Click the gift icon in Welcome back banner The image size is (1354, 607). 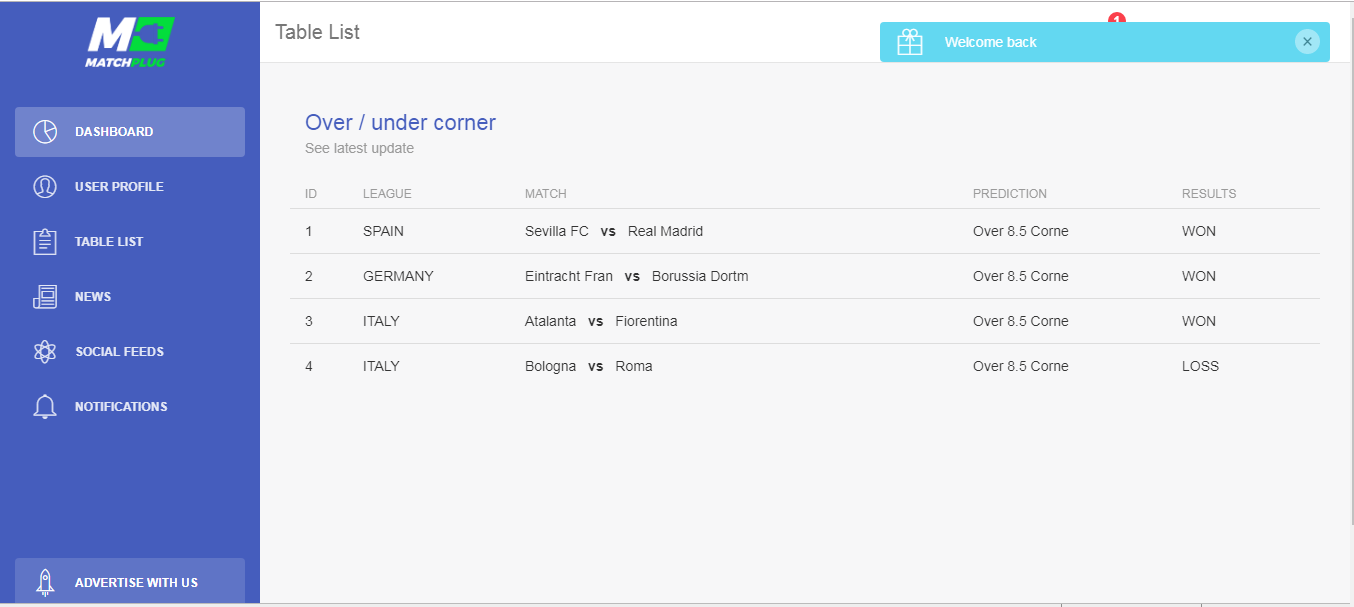tap(910, 42)
